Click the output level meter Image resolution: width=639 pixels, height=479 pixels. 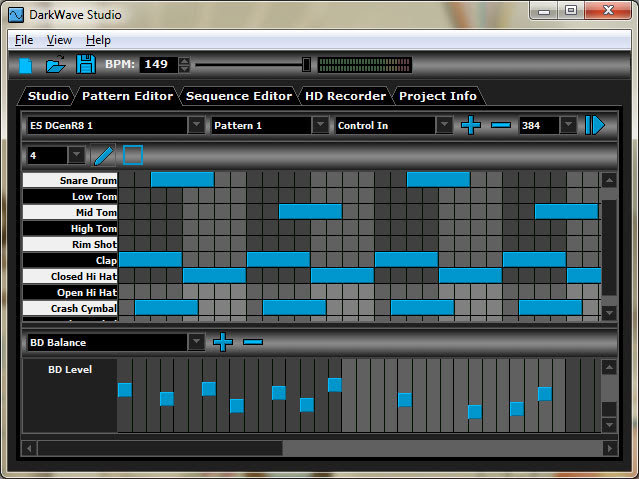(365, 65)
